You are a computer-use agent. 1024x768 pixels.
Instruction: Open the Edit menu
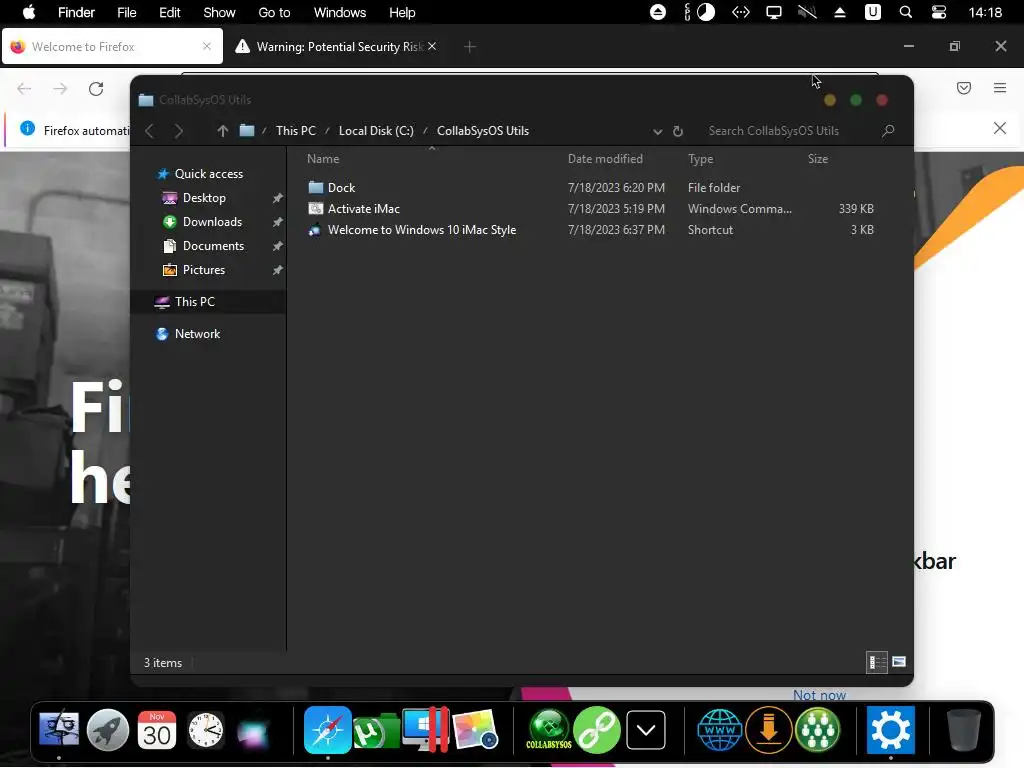point(170,12)
